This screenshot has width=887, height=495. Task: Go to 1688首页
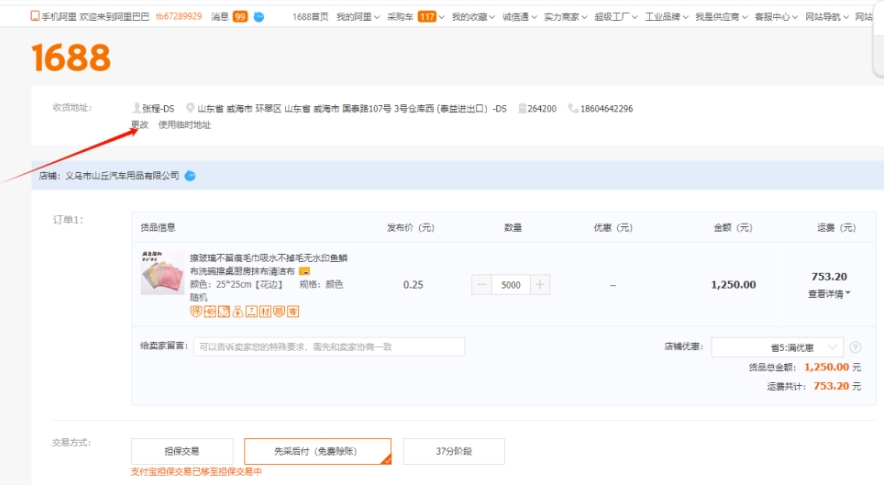[x=310, y=17]
